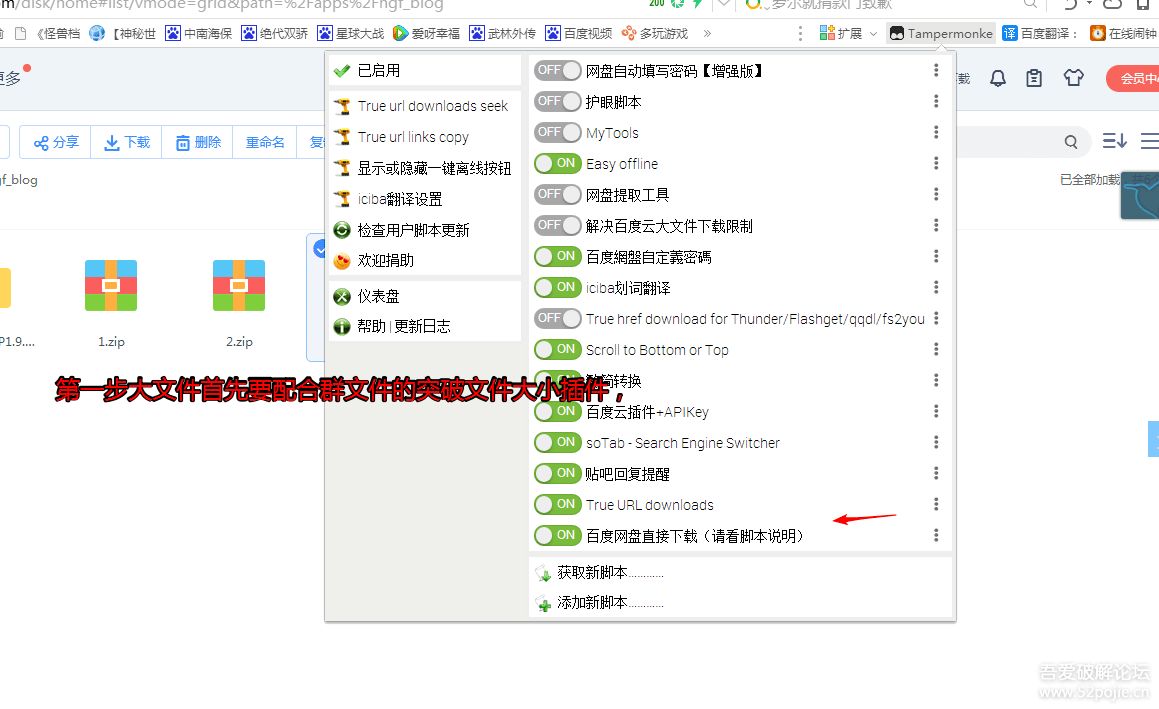Open iciba翻译设置 menu command
Viewport: 1159px width, 709px height.
coord(424,200)
